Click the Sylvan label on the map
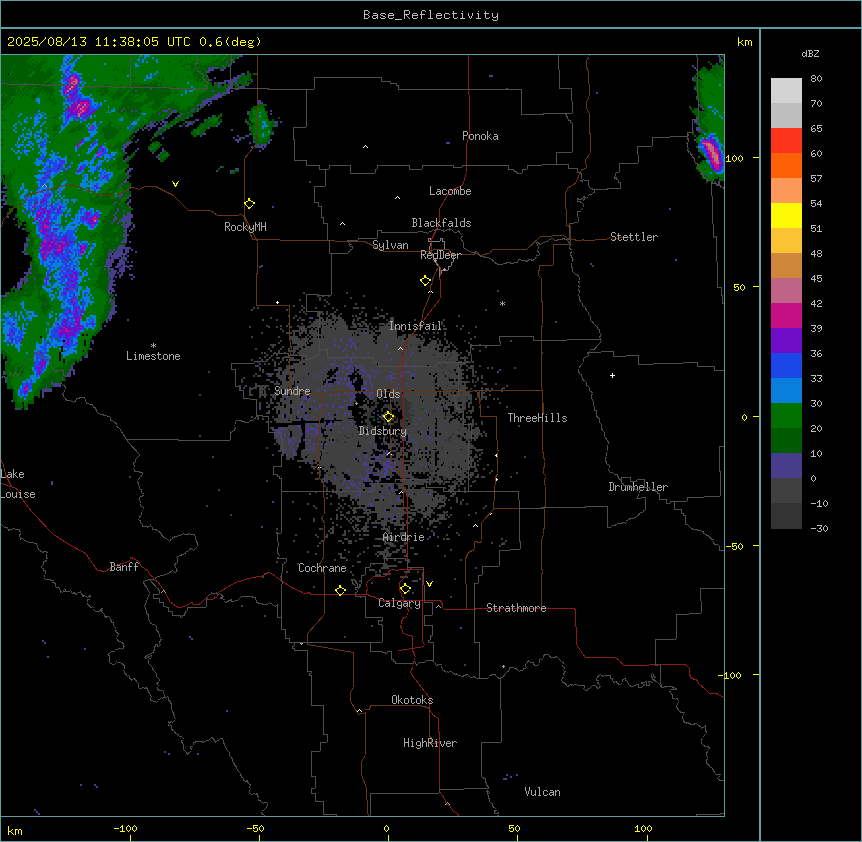 click(x=390, y=245)
